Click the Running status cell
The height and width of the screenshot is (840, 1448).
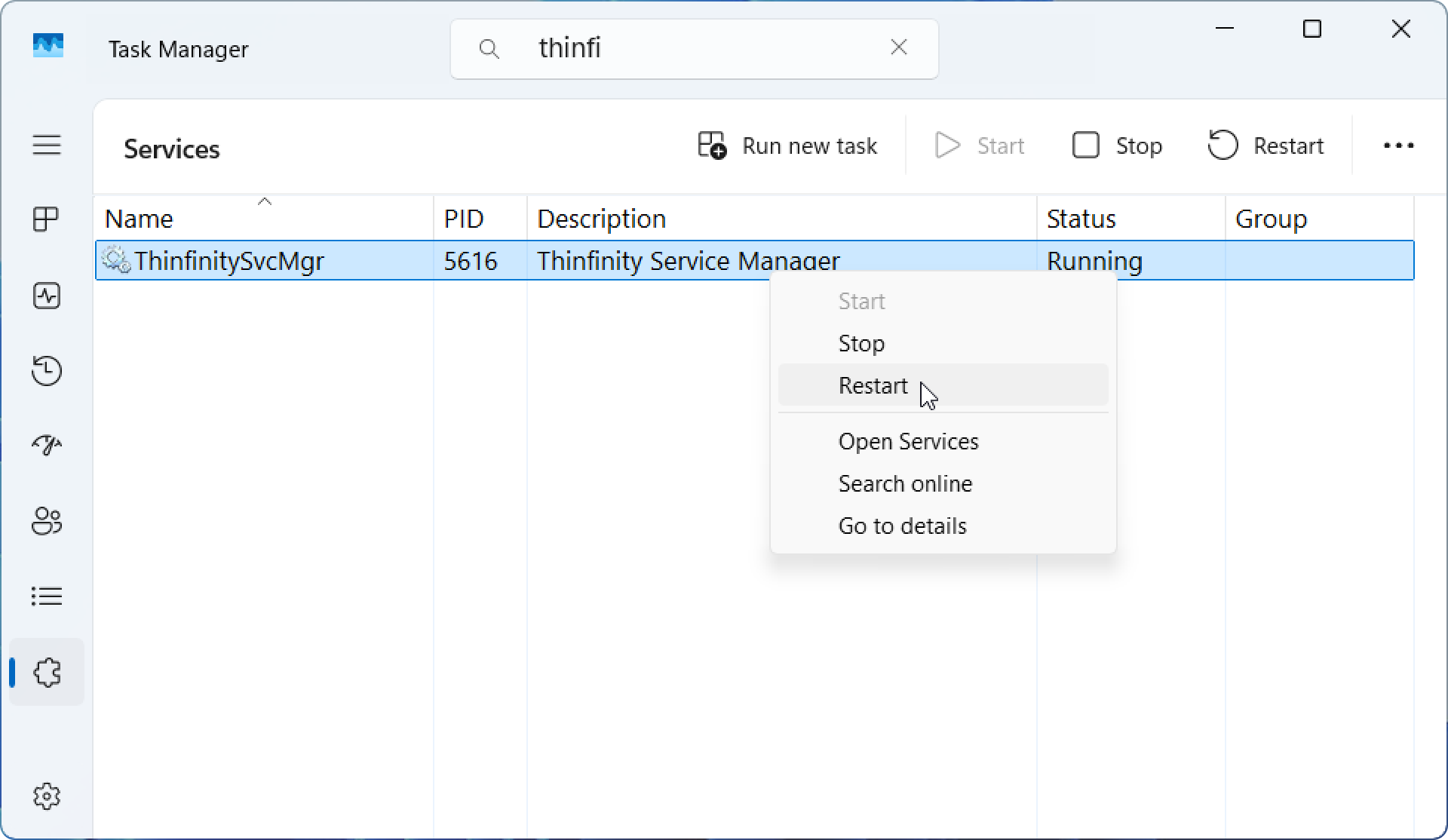(x=1094, y=261)
